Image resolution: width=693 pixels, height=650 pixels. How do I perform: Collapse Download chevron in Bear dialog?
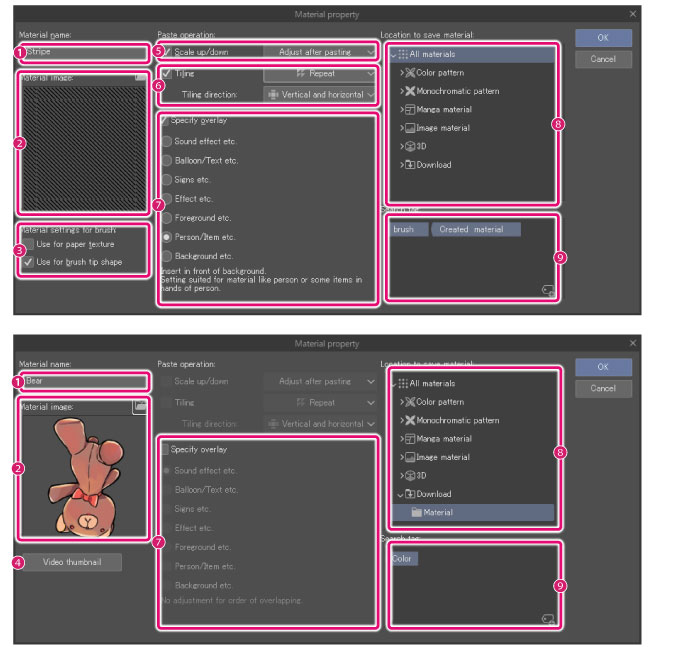click(400, 494)
